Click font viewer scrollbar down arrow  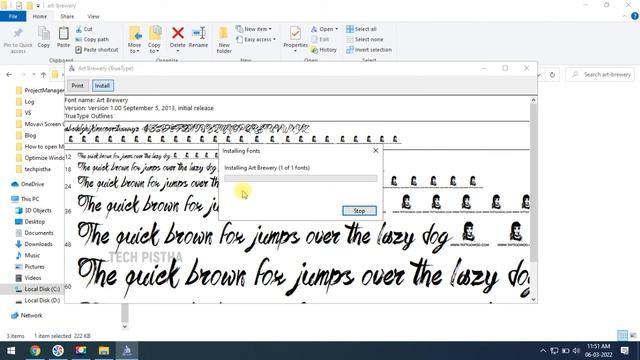point(533,299)
